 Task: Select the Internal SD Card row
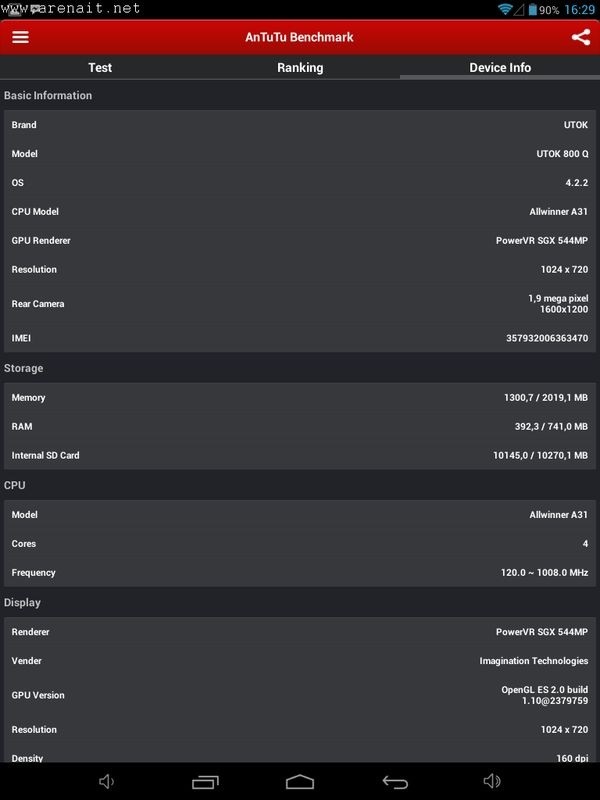(x=300, y=455)
